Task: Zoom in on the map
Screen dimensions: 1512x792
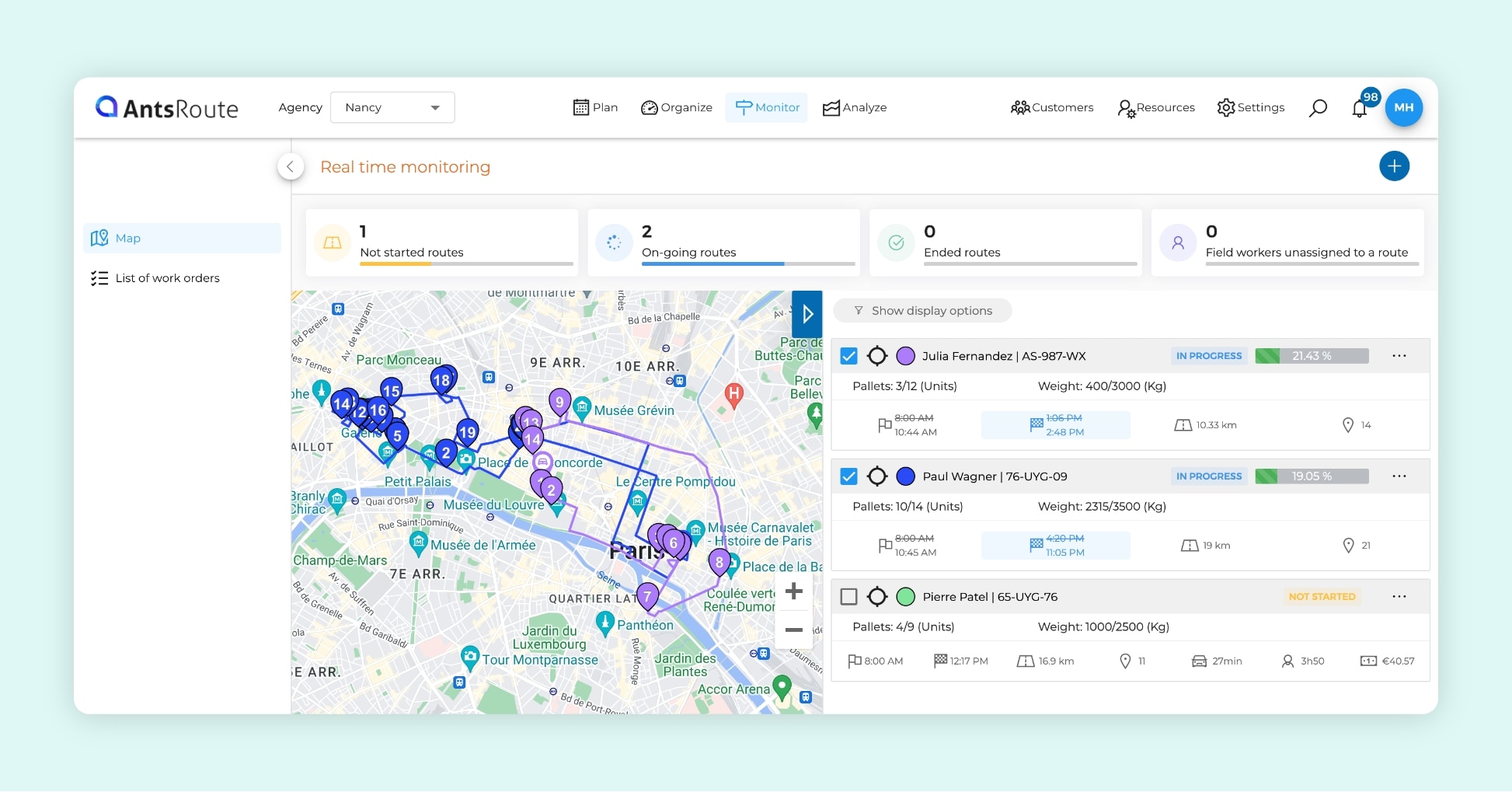Action: pos(793,591)
